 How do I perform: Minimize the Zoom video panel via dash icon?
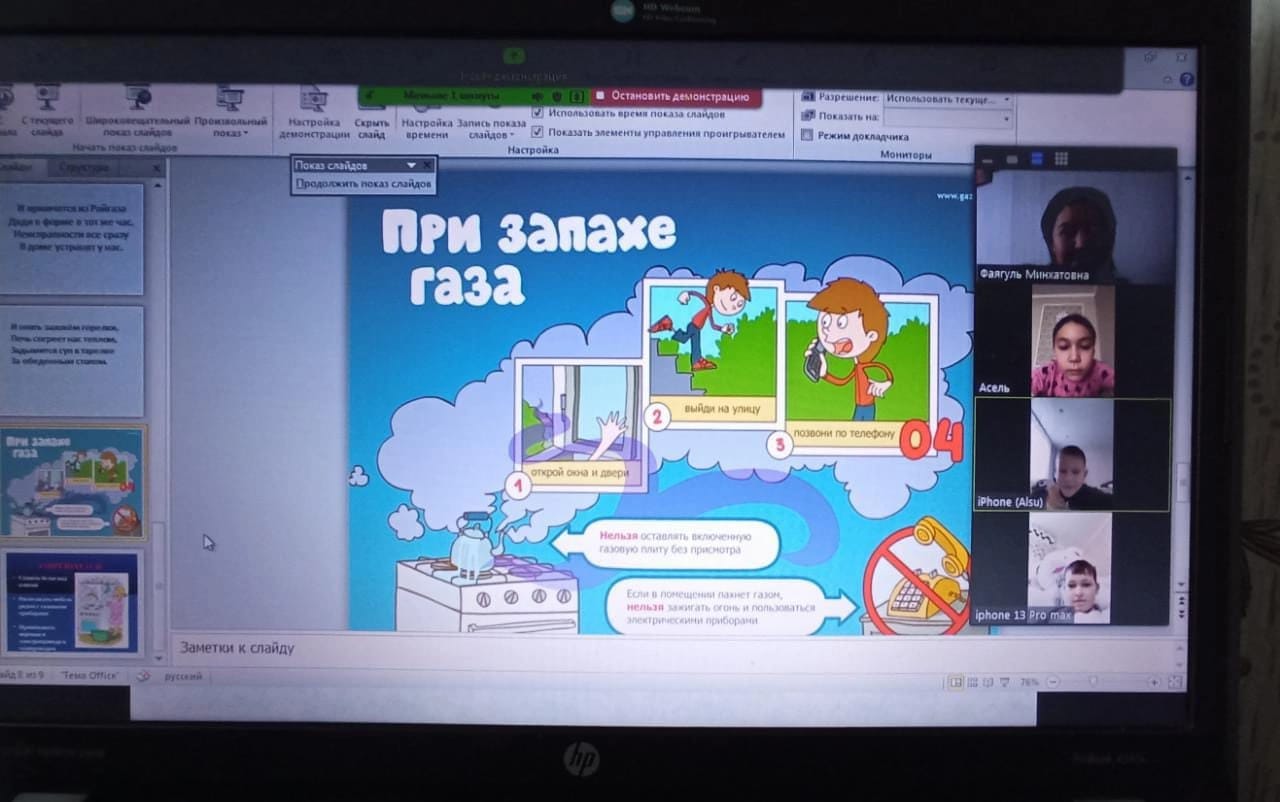point(986,159)
